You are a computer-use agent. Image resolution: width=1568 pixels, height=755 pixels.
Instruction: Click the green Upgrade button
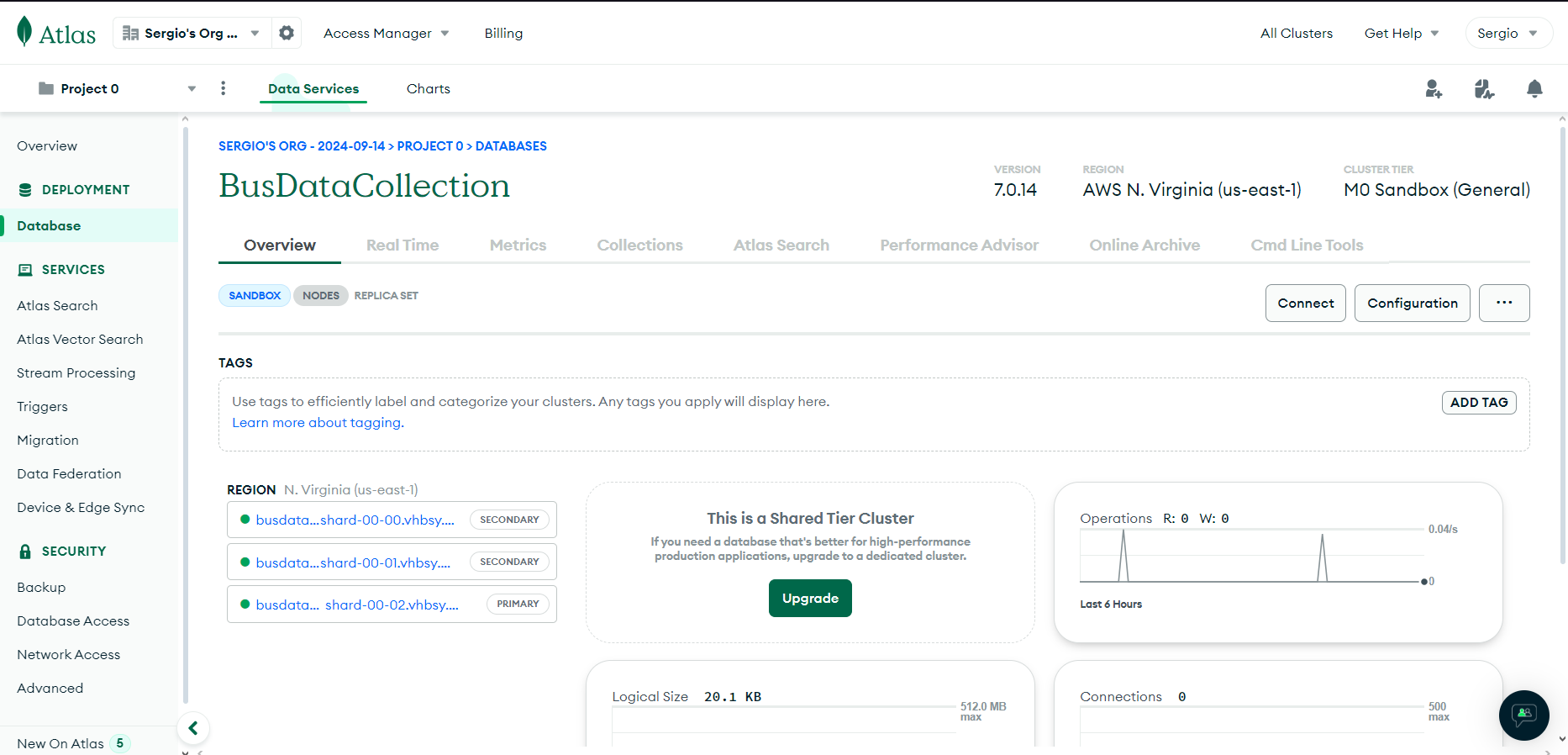click(x=810, y=598)
